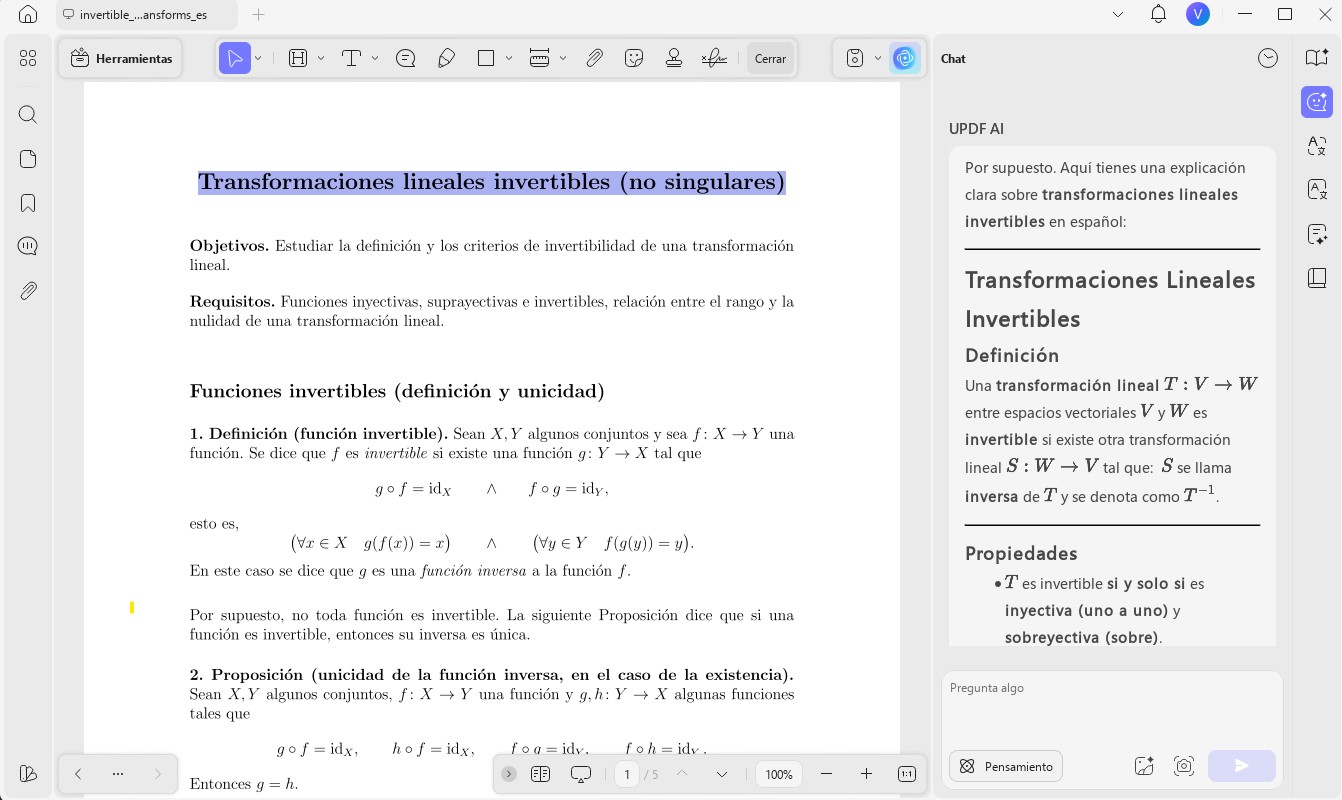Open the Herramientas tools menu
This screenshot has height=800, width=1342.
pos(121,58)
